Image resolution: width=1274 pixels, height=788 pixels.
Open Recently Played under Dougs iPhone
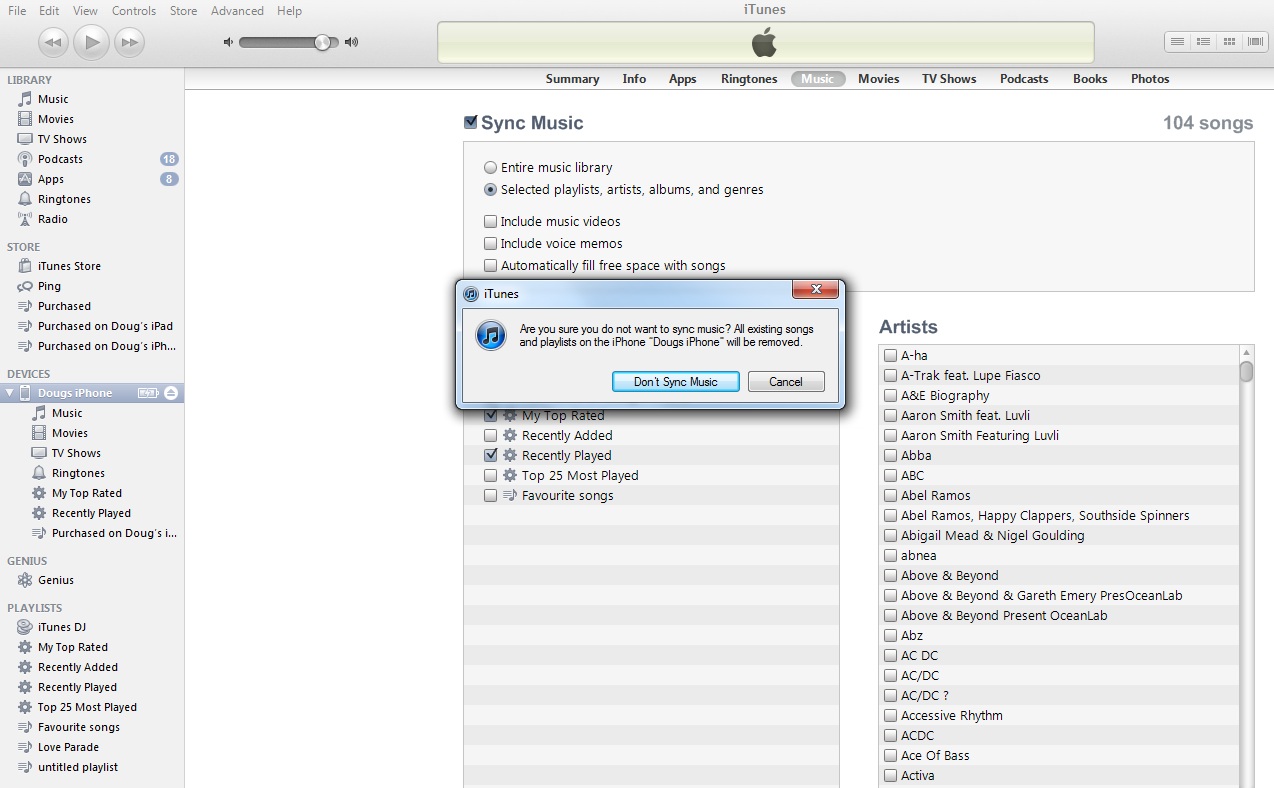92,513
